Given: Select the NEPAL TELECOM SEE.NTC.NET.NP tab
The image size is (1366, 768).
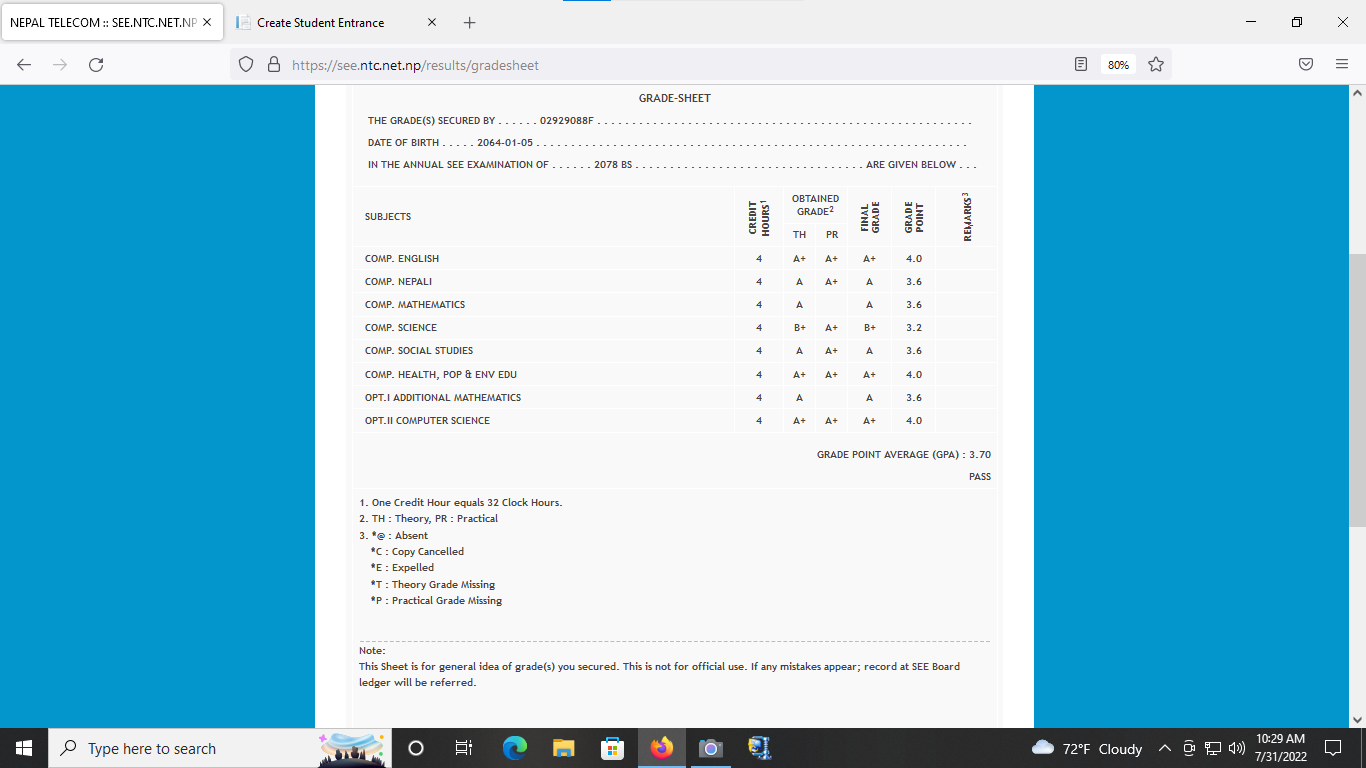Looking at the screenshot, I should pos(103,22).
